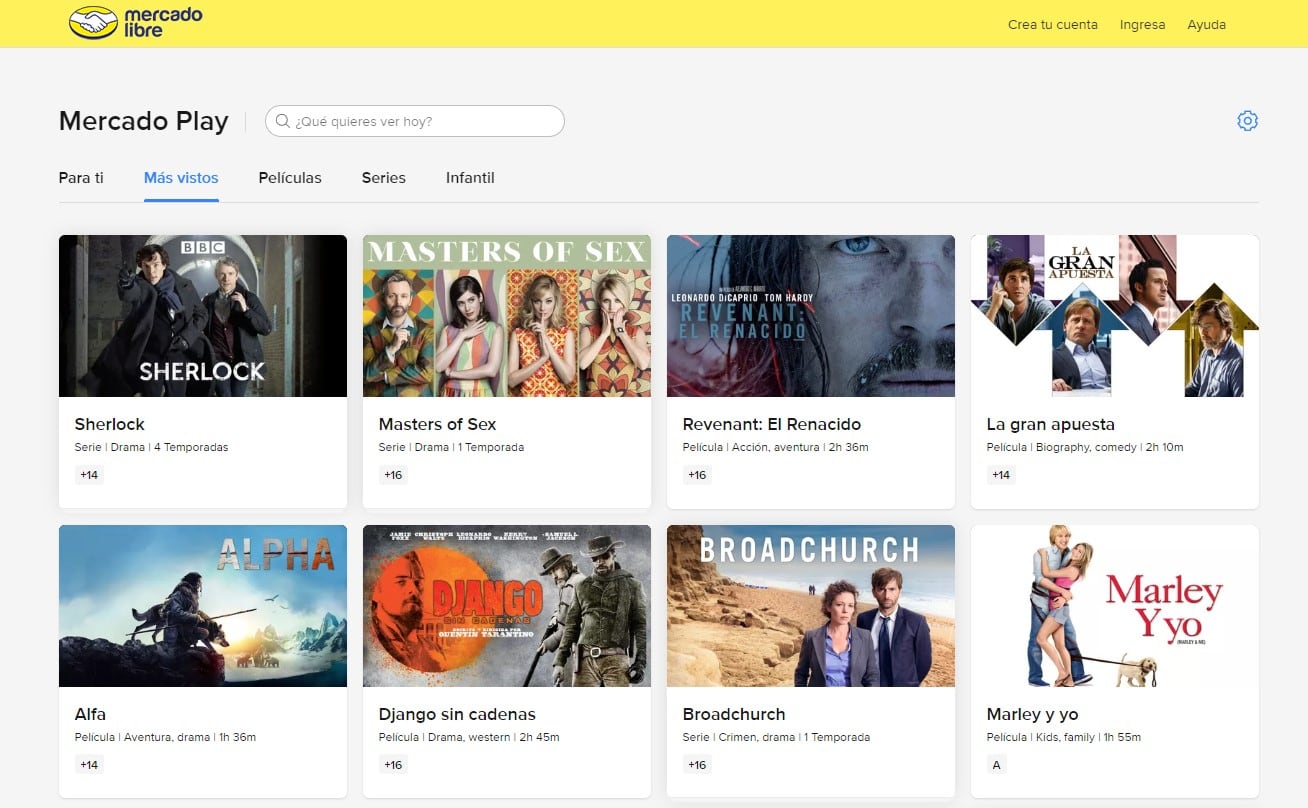Open the Alpha movie poster

click(x=203, y=606)
